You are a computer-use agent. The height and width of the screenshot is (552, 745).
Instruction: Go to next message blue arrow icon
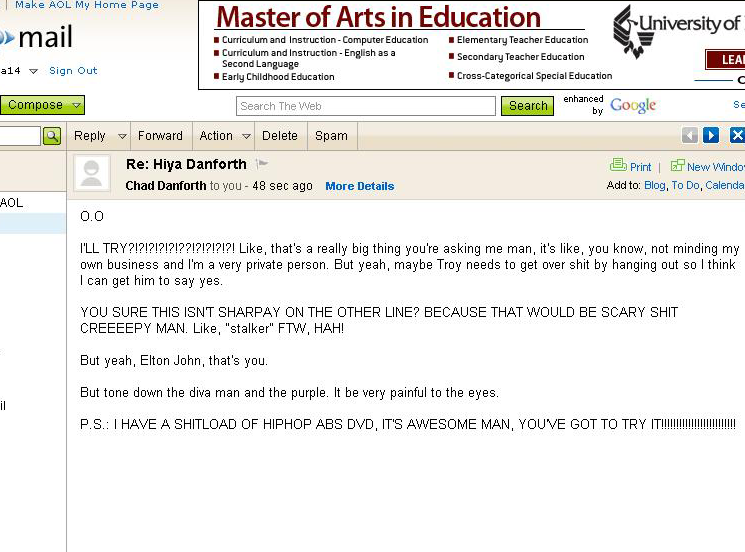coord(711,135)
